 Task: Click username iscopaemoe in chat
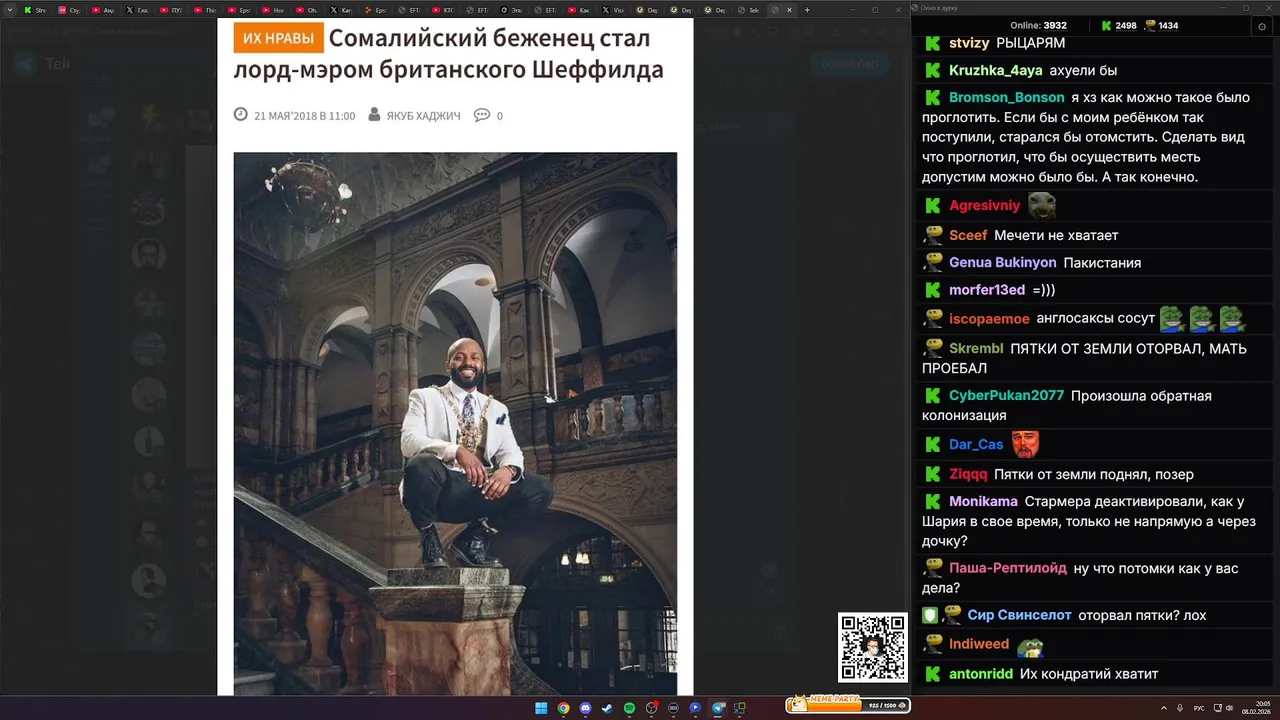(x=989, y=318)
